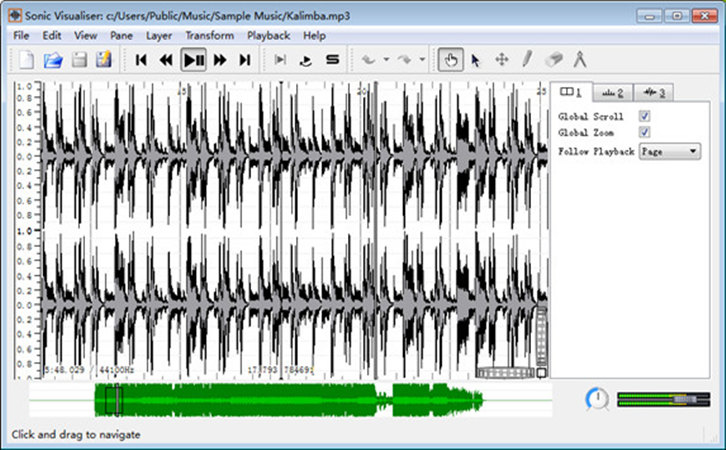This screenshot has width=726, height=450.
Task: Uncheck the Global Zoom checkbox
Action: 644,132
